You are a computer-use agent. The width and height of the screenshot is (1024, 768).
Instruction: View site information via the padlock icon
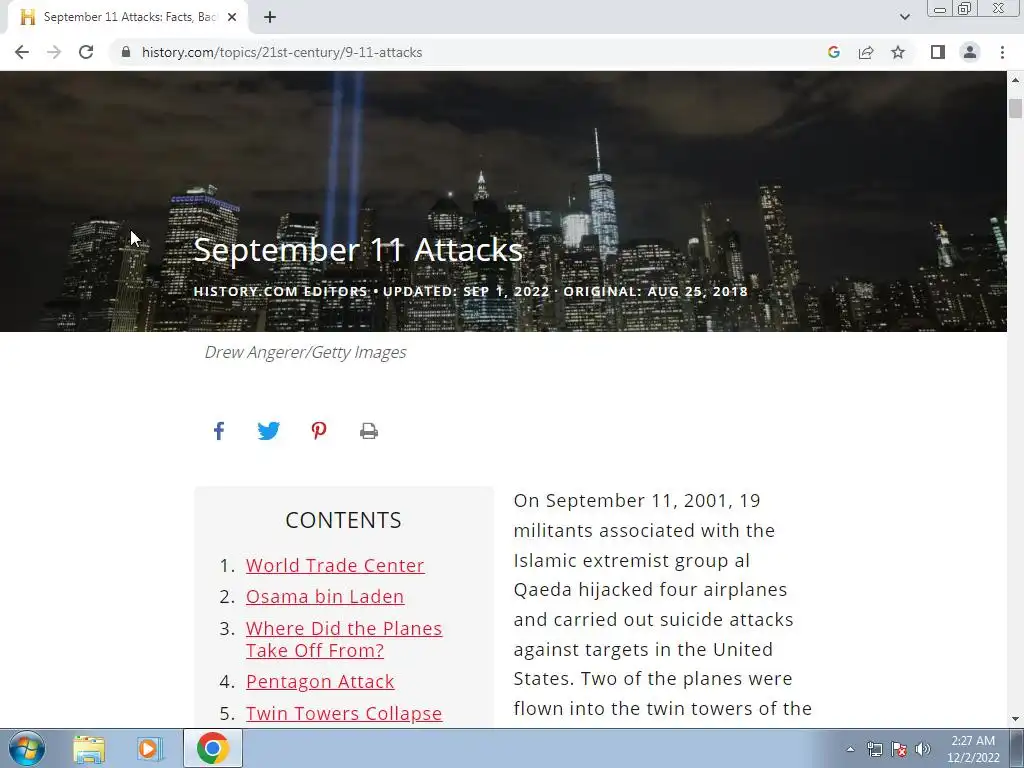click(x=126, y=52)
